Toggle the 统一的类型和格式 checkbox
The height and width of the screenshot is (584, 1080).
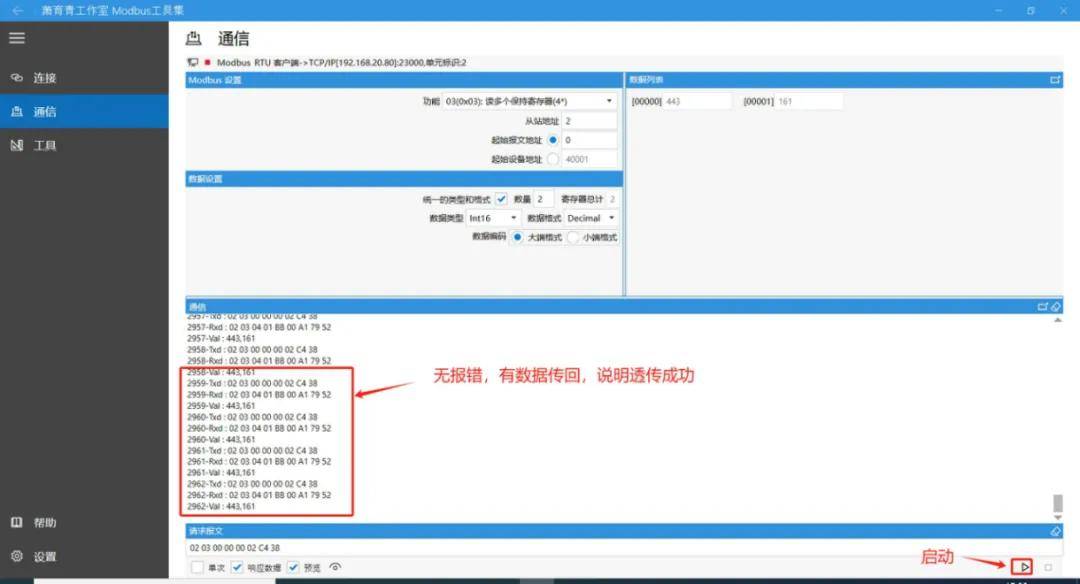point(501,199)
